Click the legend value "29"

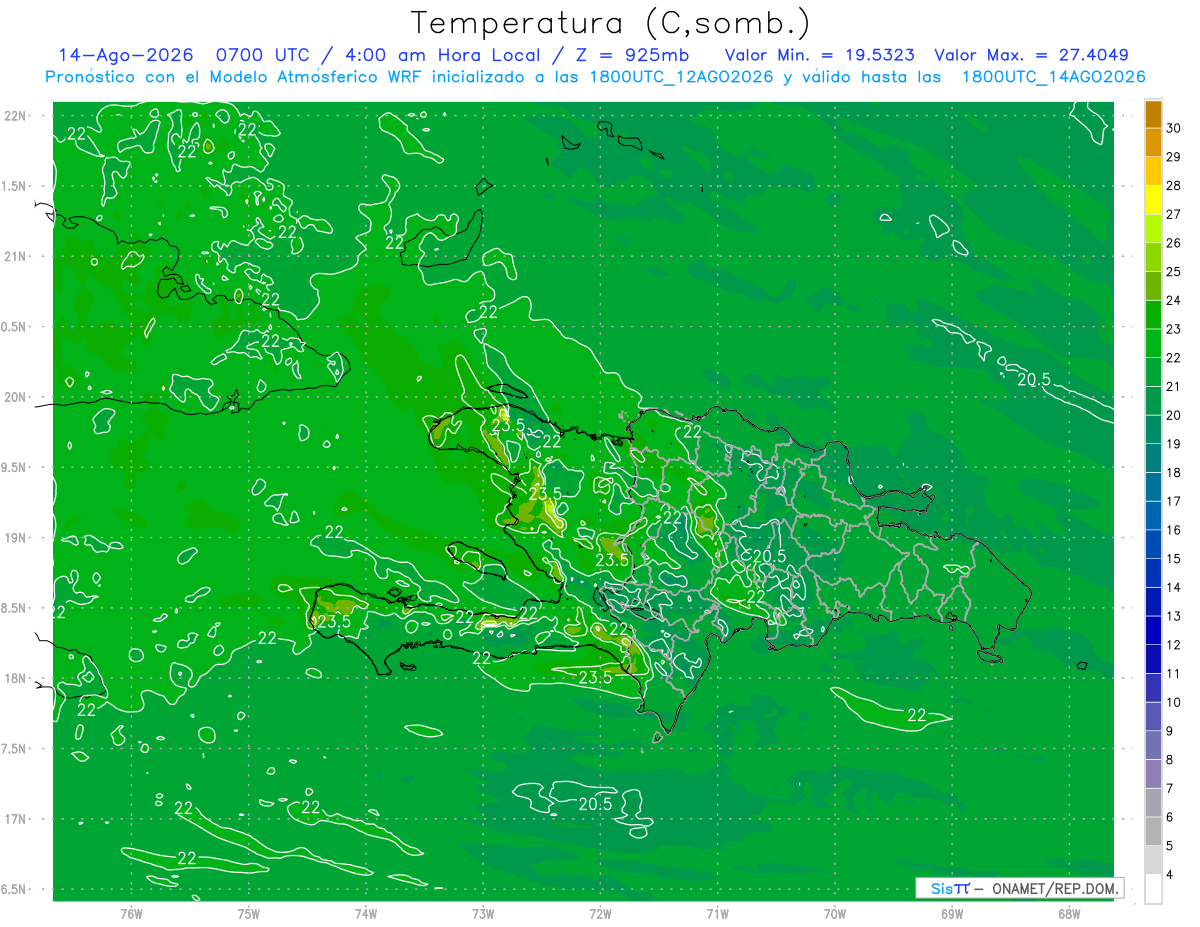coord(1175,157)
